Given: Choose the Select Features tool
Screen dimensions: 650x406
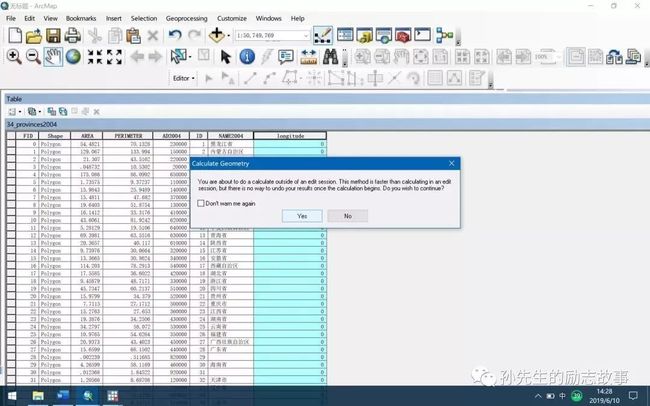Looking at the screenshot, I should pos(178,57).
